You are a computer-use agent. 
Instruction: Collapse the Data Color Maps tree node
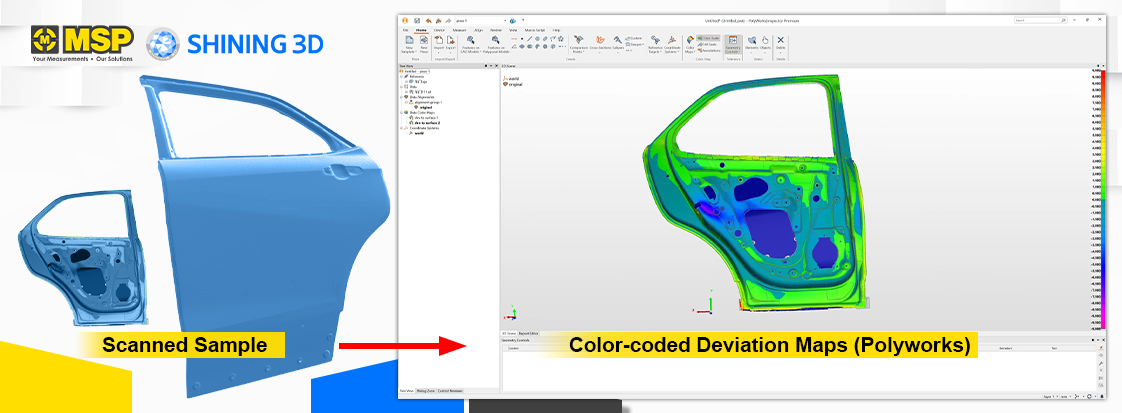[x=402, y=112]
